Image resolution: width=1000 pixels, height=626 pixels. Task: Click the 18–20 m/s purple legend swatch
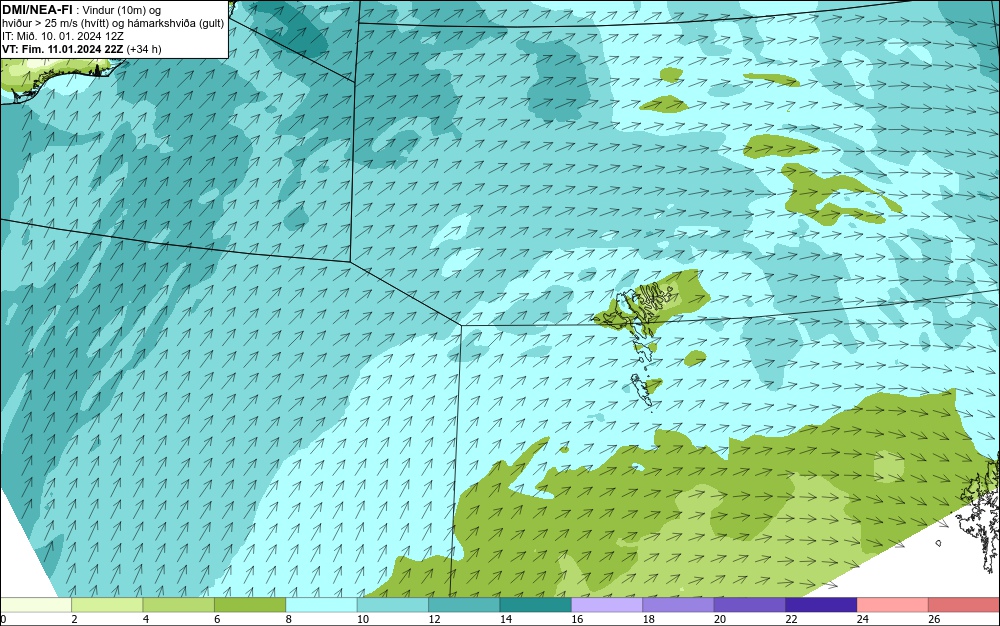click(679, 605)
